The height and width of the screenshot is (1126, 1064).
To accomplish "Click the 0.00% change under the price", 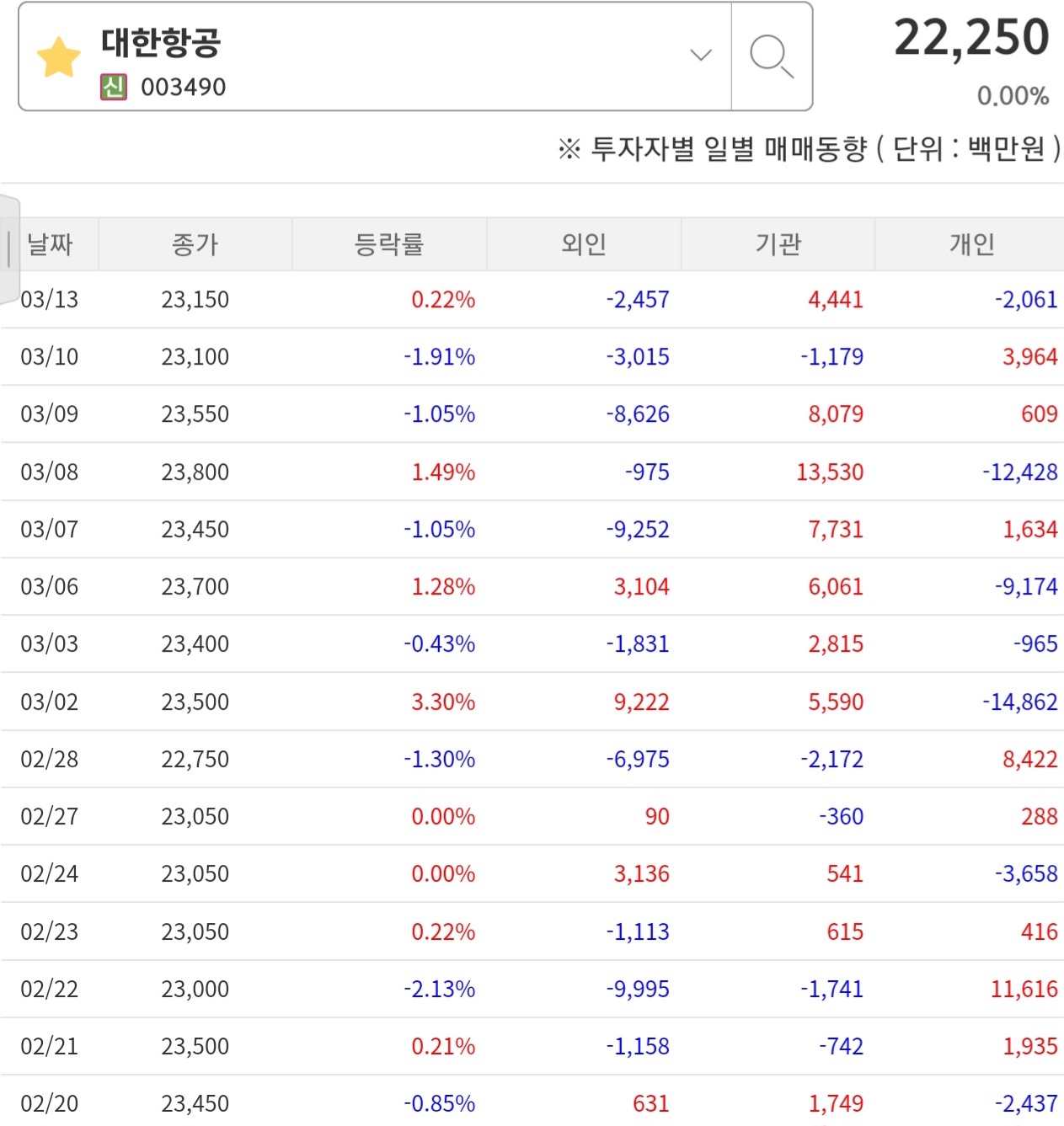I will tap(1013, 96).
